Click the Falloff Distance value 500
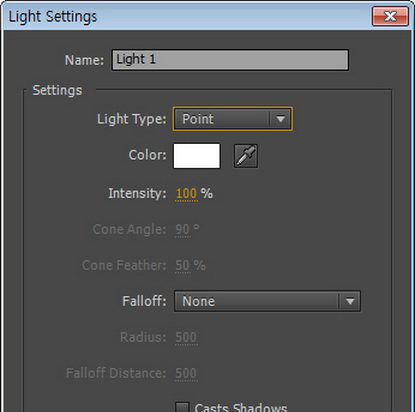415x412 pixels. point(186,373)
